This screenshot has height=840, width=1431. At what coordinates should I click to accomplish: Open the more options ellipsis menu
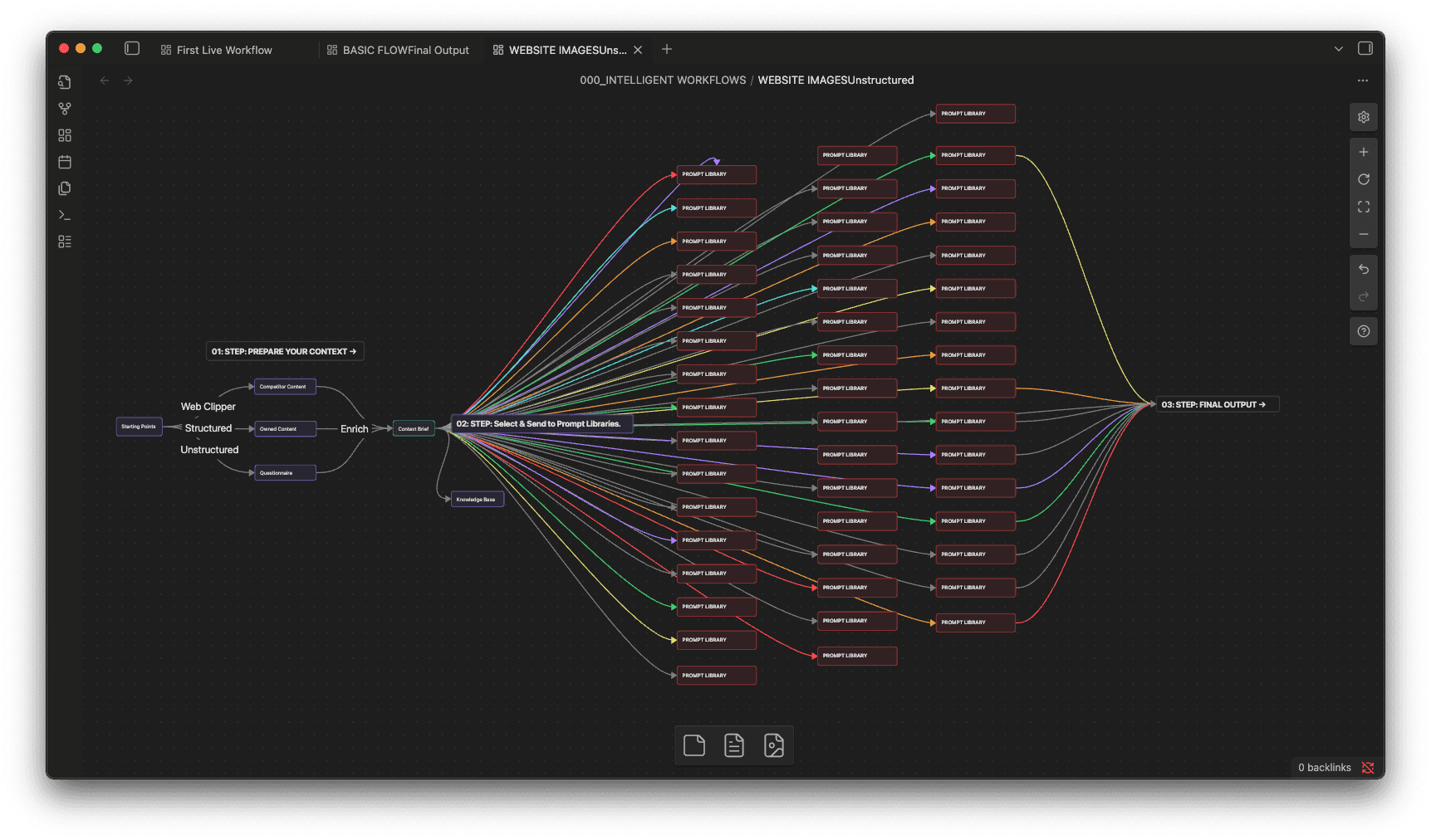pos(1362,80)
